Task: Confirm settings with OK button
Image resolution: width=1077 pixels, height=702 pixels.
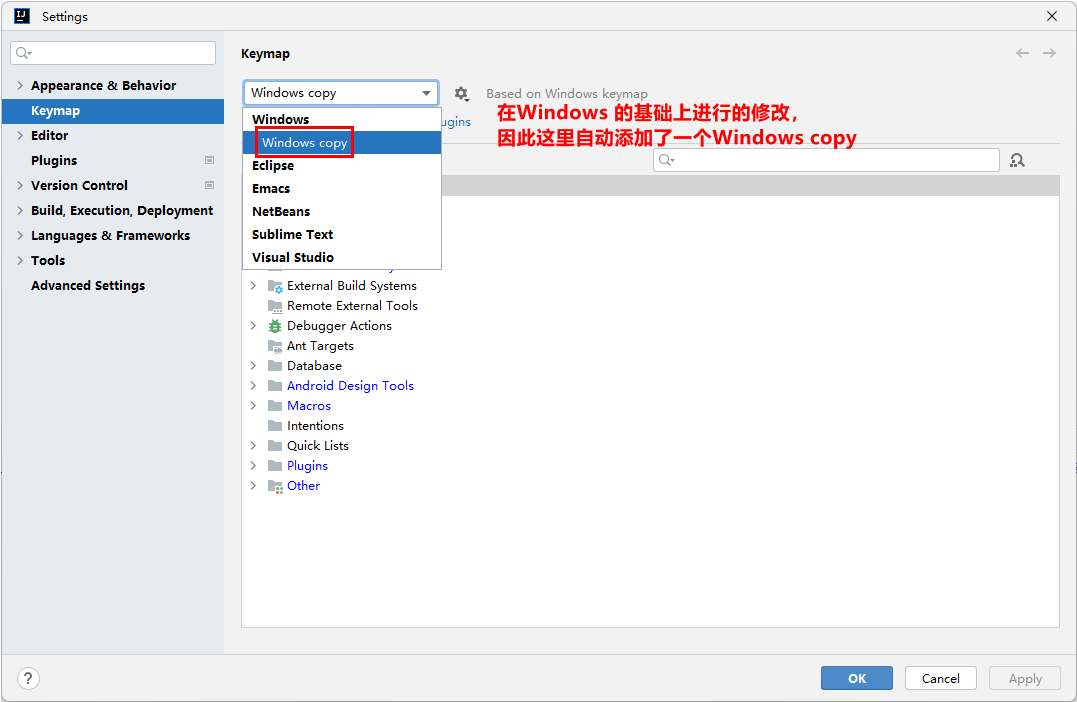Action: [x=857, y=678]
